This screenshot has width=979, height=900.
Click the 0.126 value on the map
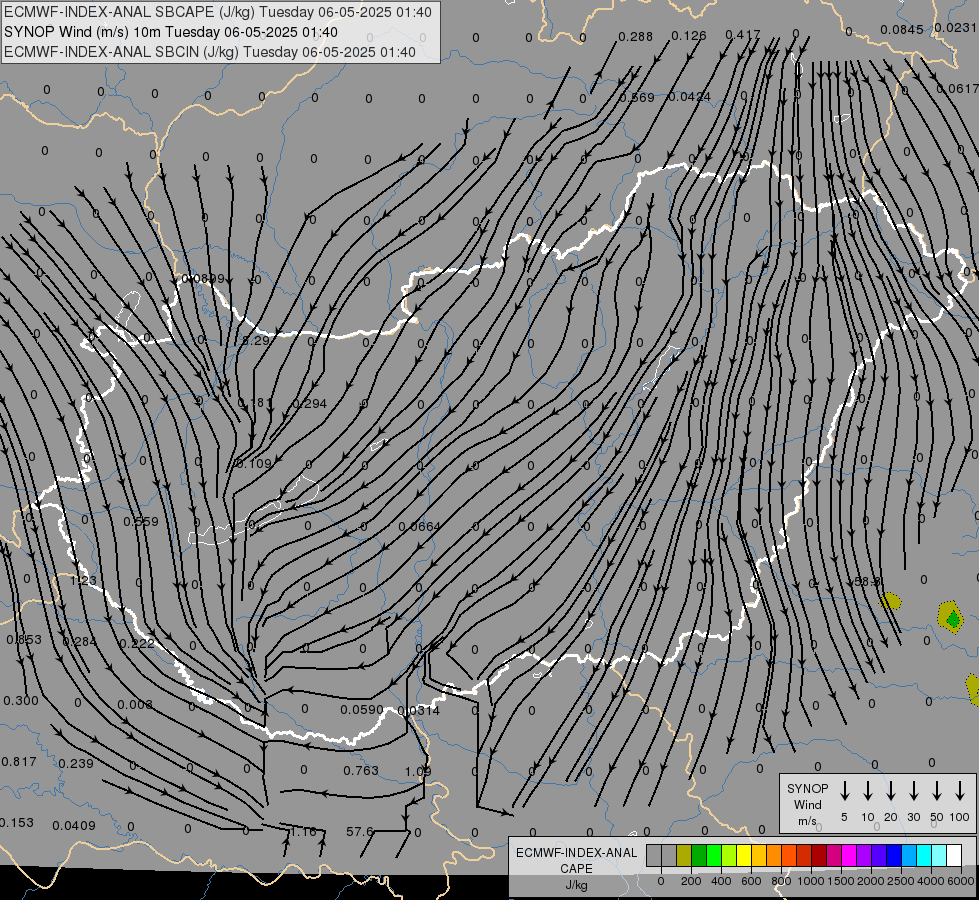click(689, 36)
